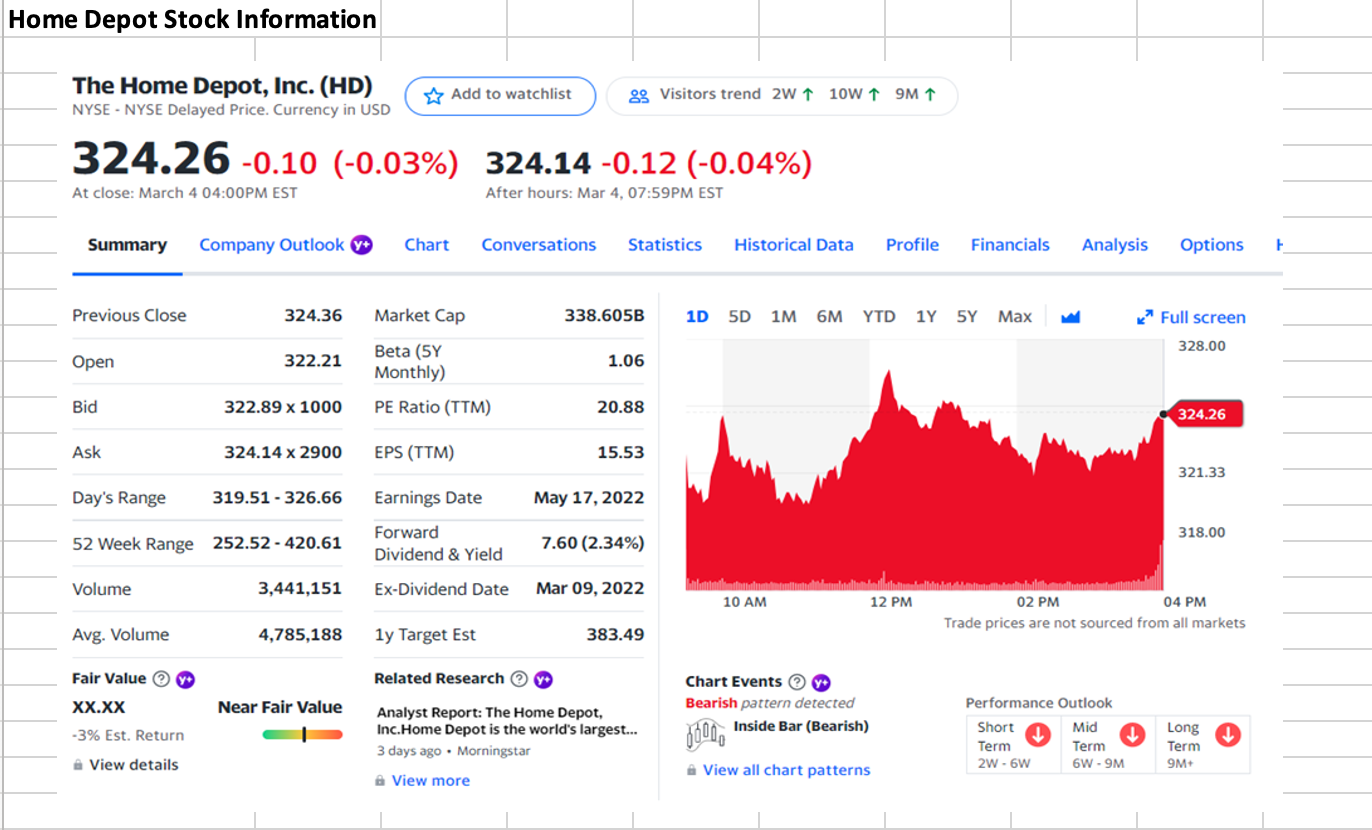Open the Company Outlook tab

pos(271,245)
